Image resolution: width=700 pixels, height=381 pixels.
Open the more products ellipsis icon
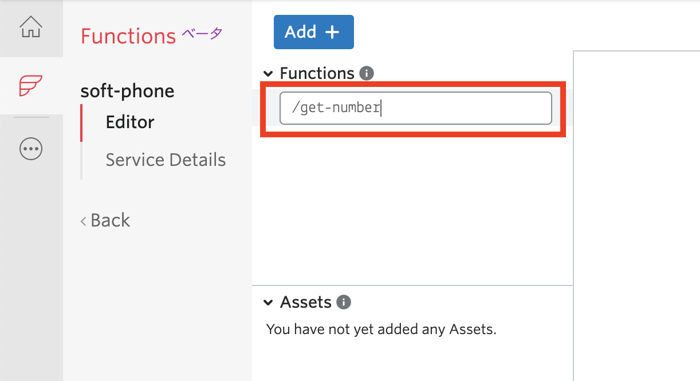(31, 149)
